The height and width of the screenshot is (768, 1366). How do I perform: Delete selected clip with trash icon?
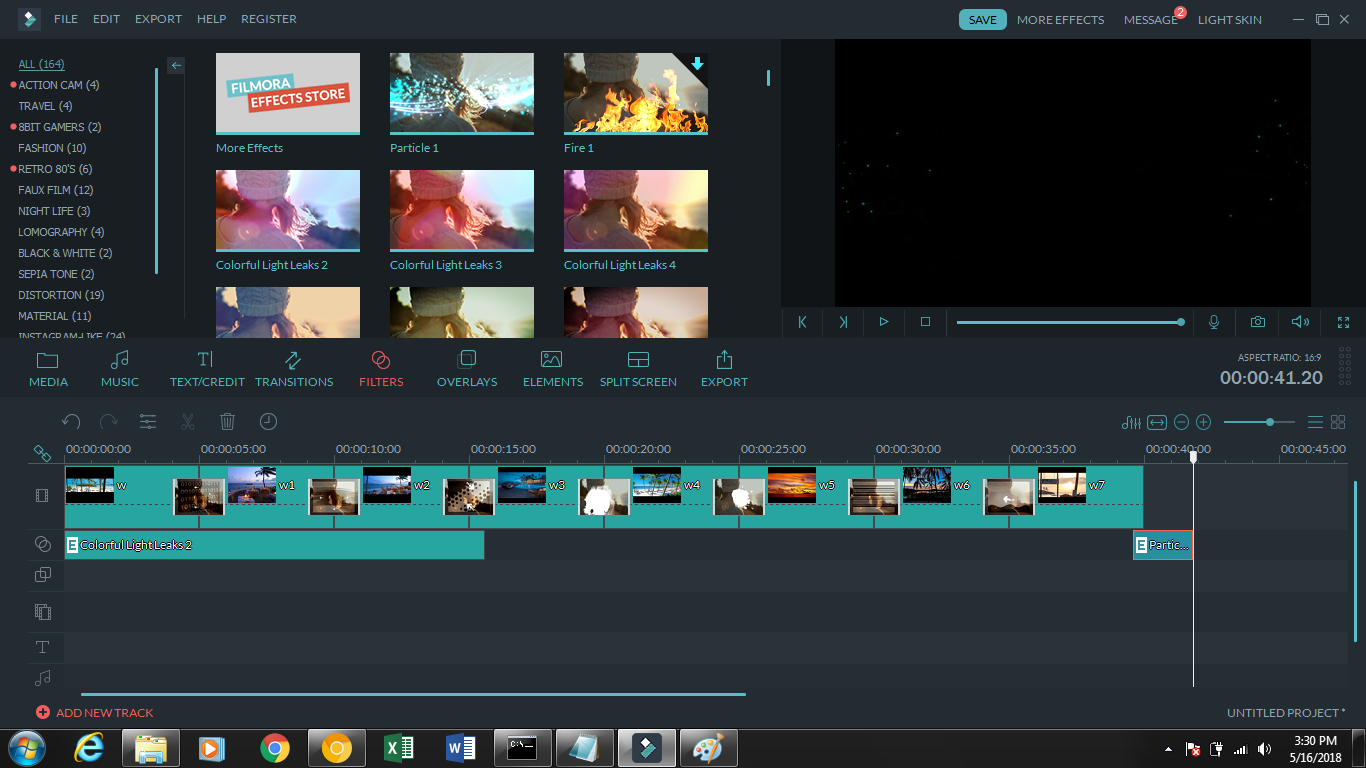point(227,422)
